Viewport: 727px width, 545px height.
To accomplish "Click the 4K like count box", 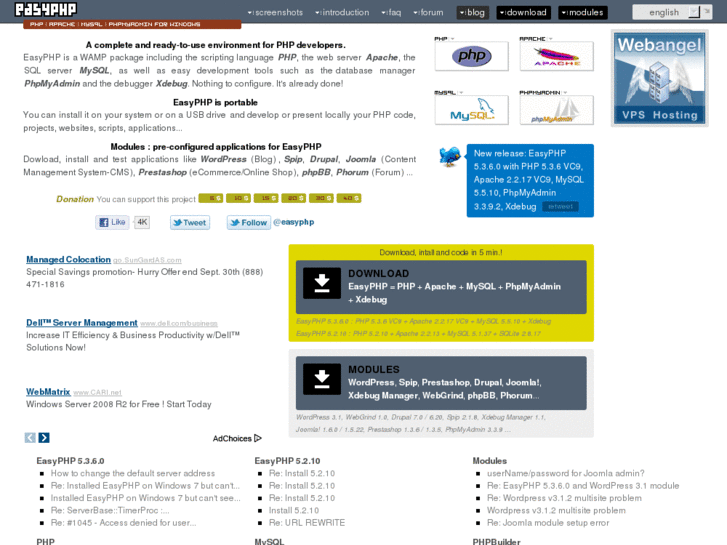I will click(x=142, y=222).
